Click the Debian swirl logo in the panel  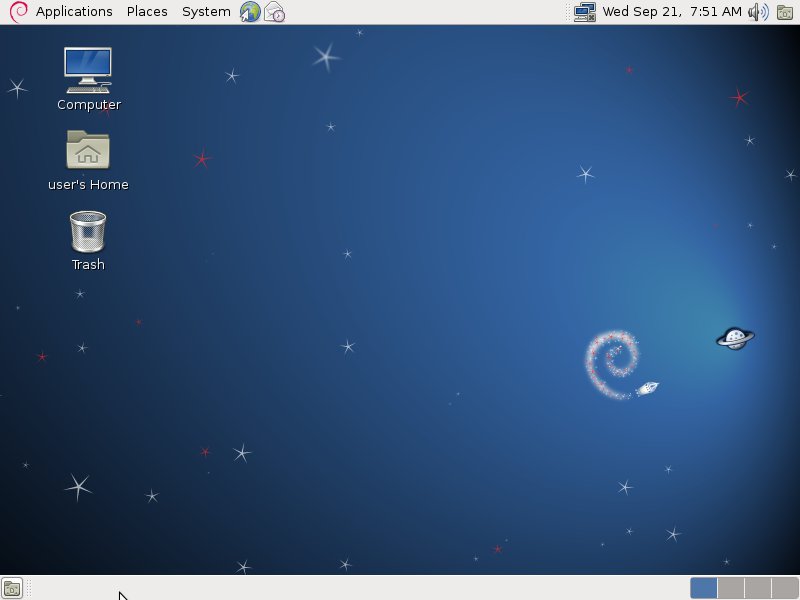click(x=18, y=12)
